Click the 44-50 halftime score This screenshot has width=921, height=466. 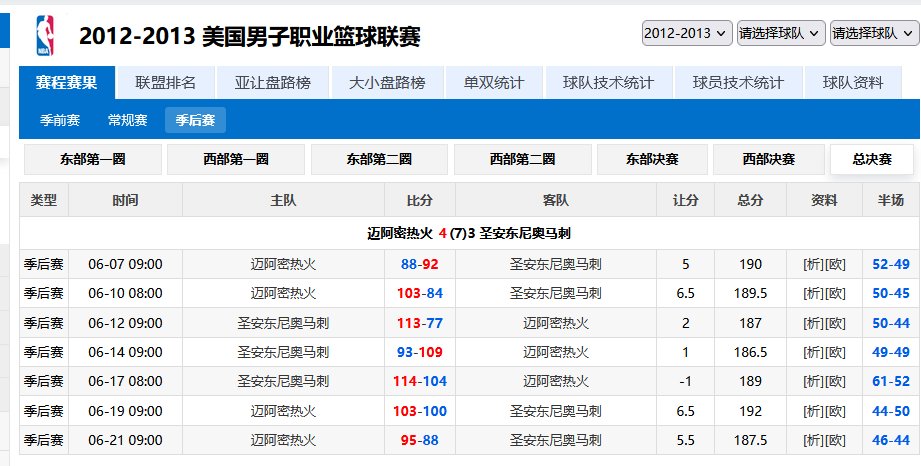coord(890,411)
